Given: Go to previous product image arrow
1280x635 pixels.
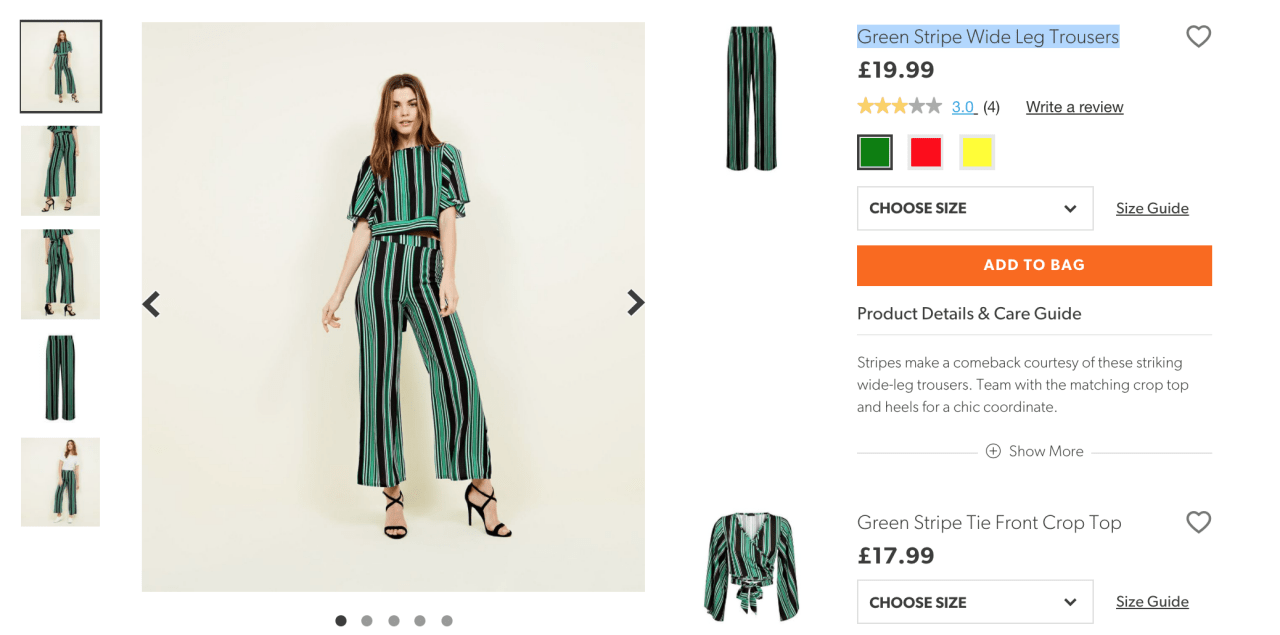Looking at the screenshot, I should tap(152, 304).
